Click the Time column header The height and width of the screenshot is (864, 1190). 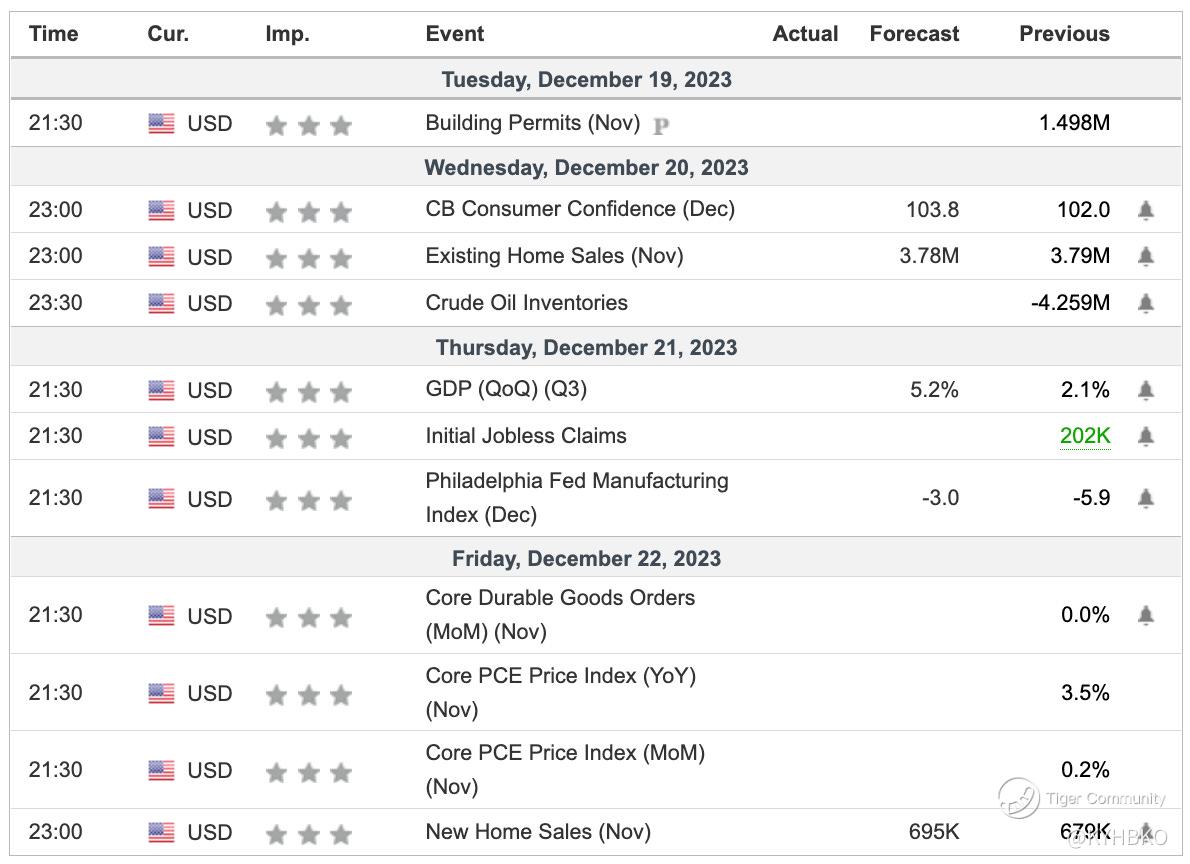pos(53,34)
